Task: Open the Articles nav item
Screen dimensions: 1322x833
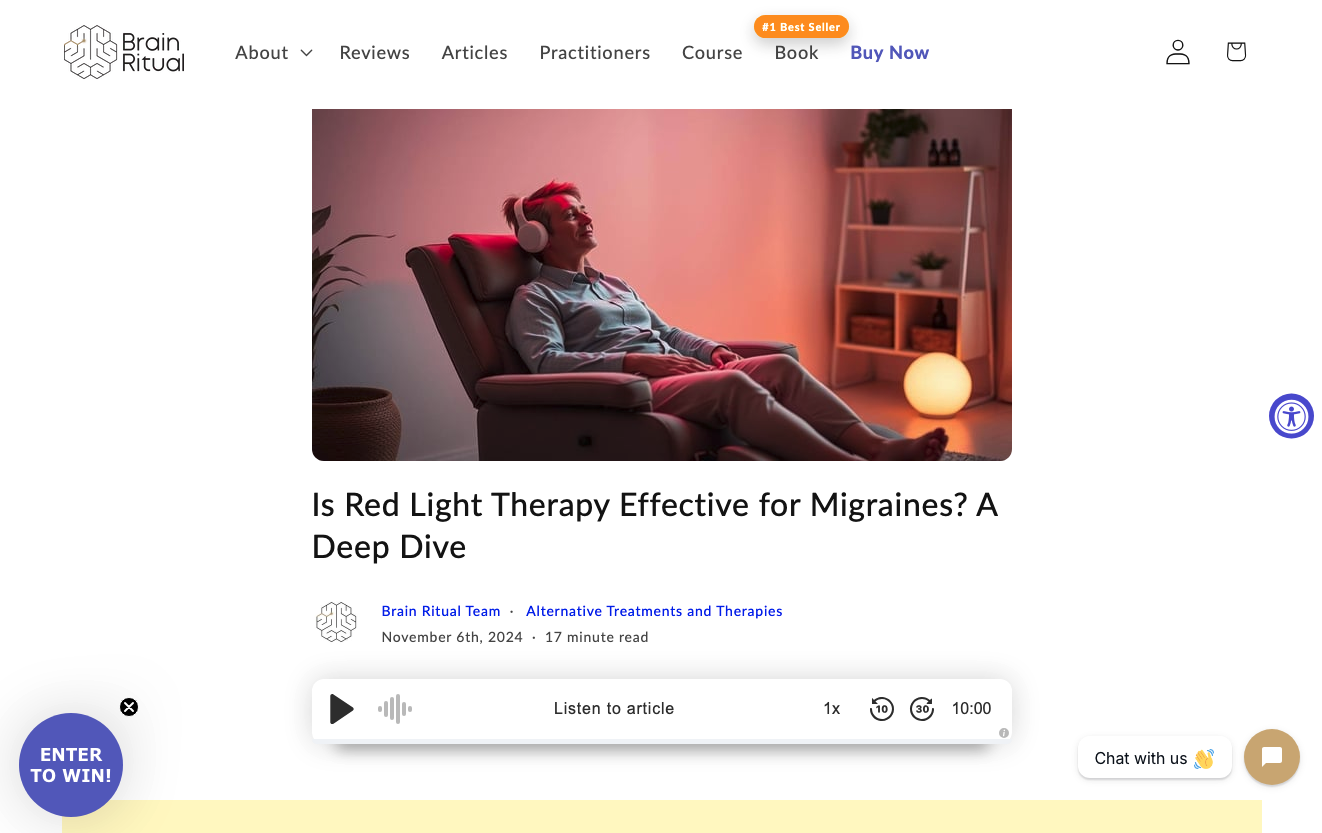Action: [475, 53]
